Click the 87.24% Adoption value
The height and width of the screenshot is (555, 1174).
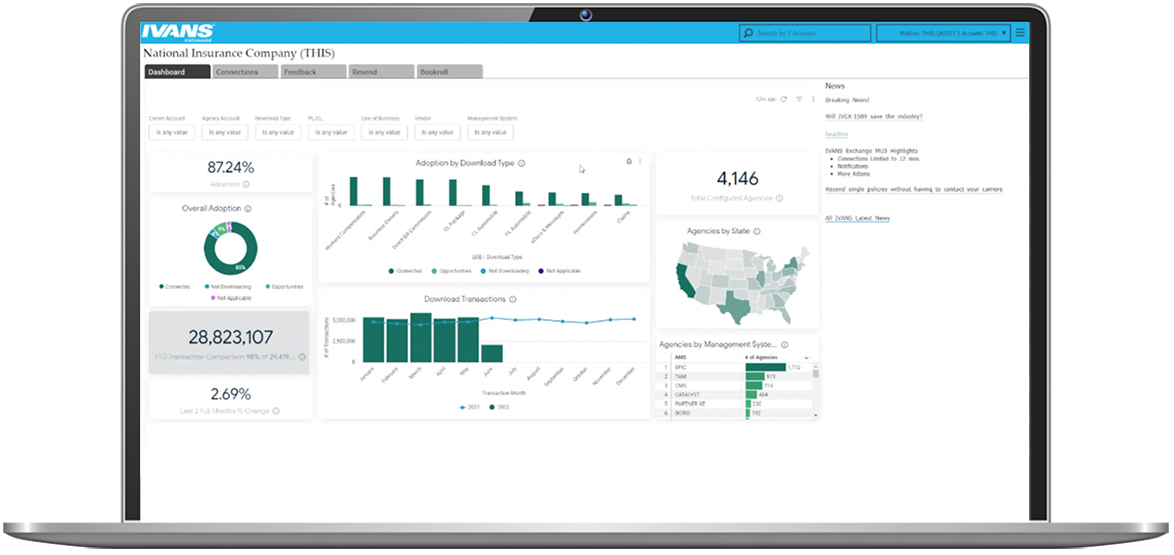point(231,167)
